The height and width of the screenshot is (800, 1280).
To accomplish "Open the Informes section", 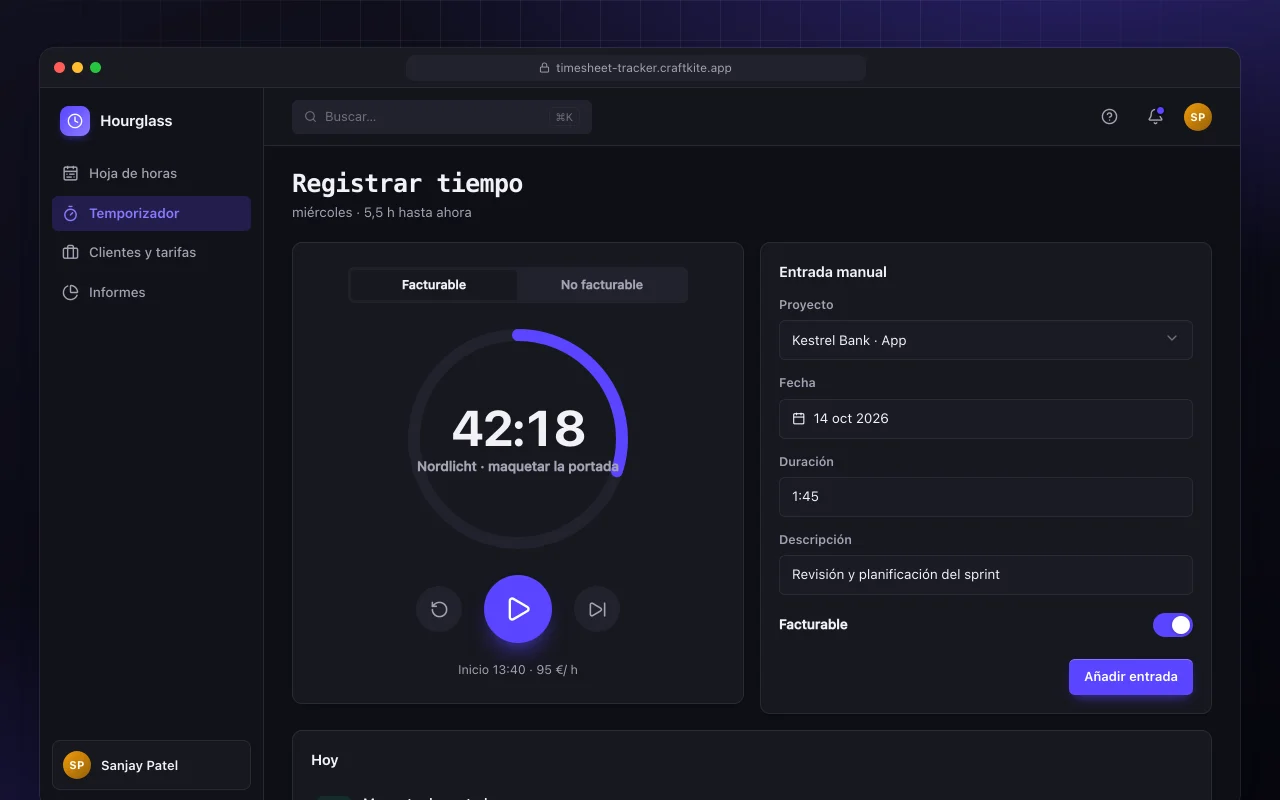I will point(151,292).
